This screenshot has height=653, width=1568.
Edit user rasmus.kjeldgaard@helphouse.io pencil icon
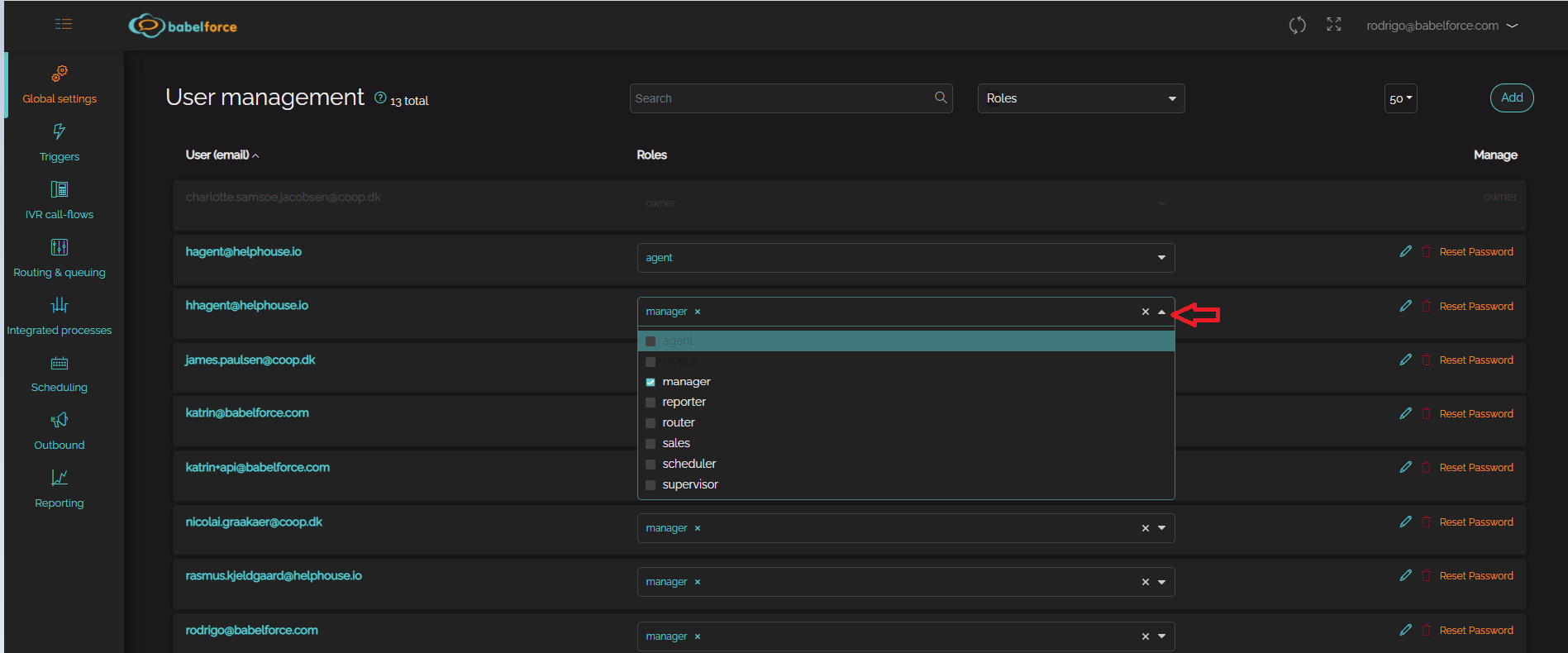pyautogui.click(x=1406, y=575)
